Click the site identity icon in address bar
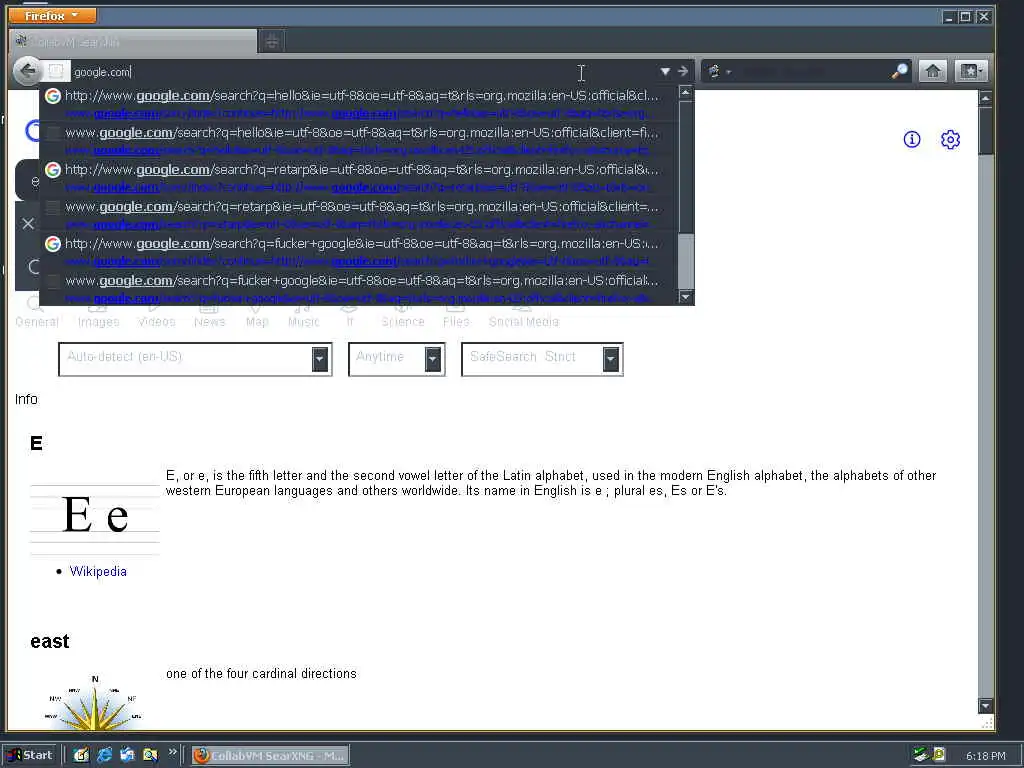 56,71
